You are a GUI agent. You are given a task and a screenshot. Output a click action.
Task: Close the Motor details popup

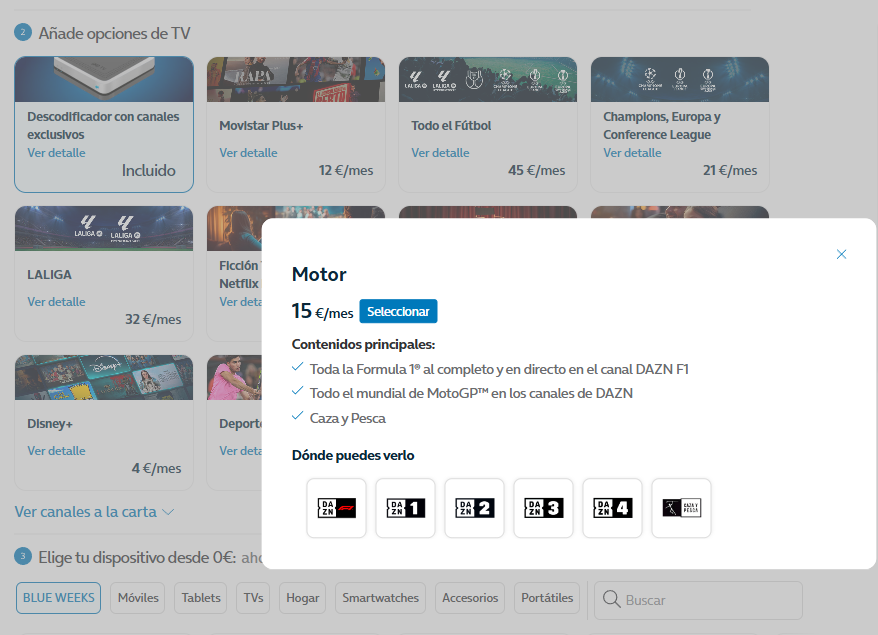click(x=841, y=254)
